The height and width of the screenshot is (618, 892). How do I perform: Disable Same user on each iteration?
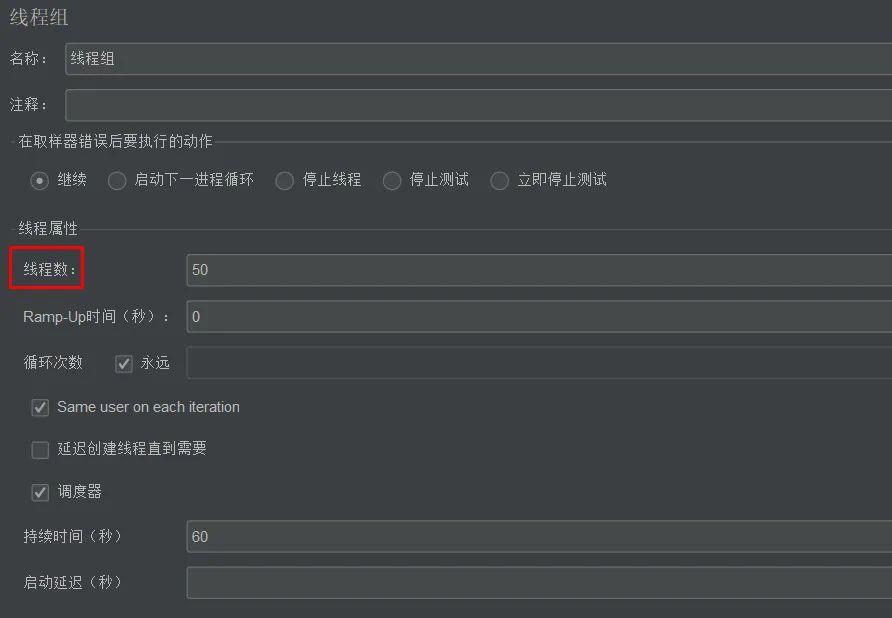[39, 407]
